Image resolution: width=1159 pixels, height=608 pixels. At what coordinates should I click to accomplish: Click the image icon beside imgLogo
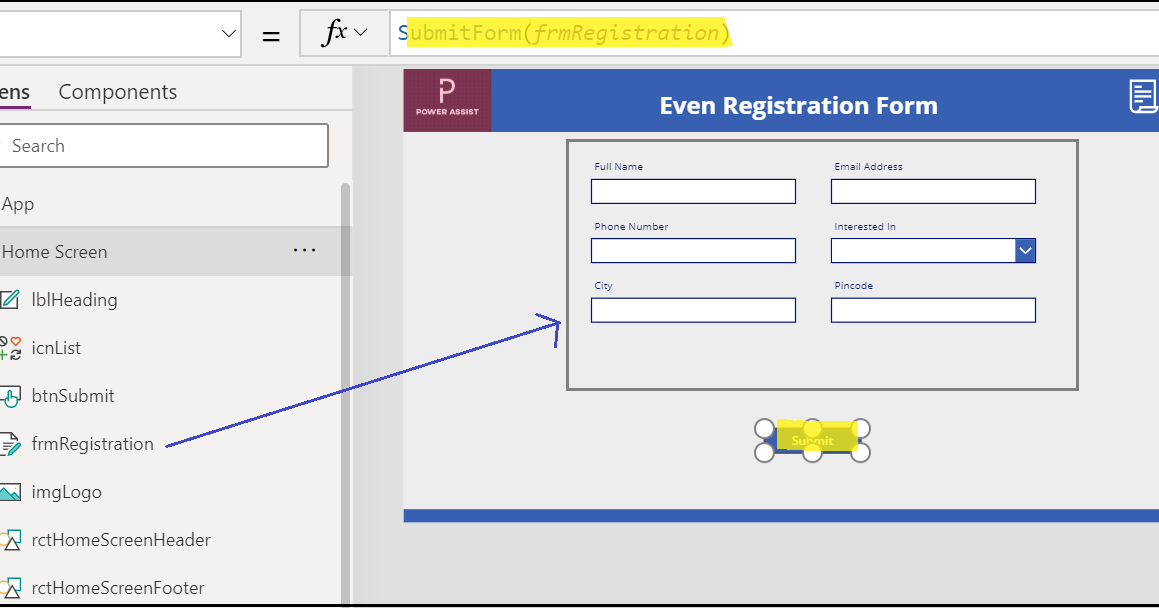[x=11, y=491]
